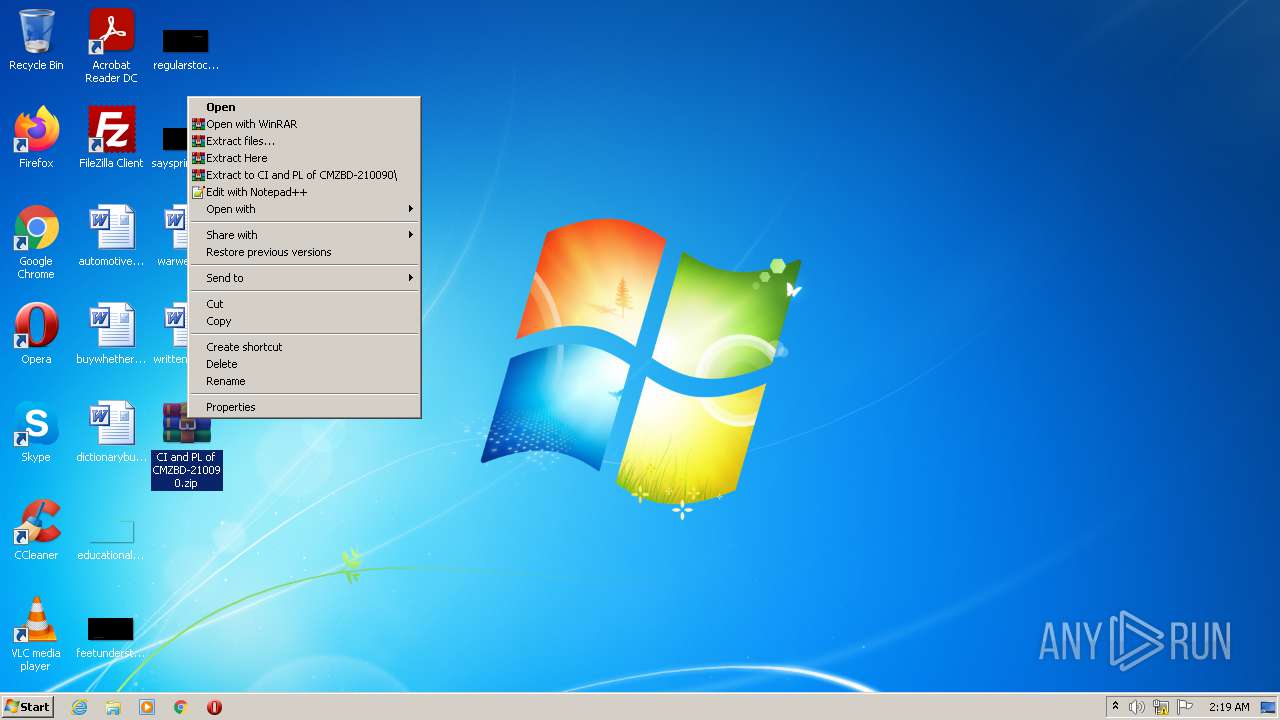Open Windows Media Player from taskbar
The height and width of the screenshot is (720, 1280).
point(147,707)
